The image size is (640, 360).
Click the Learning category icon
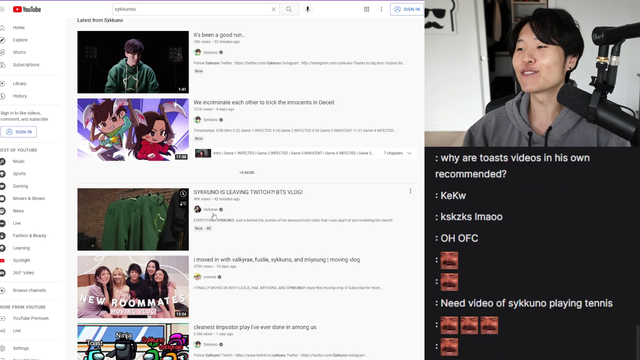click(2, 248)
